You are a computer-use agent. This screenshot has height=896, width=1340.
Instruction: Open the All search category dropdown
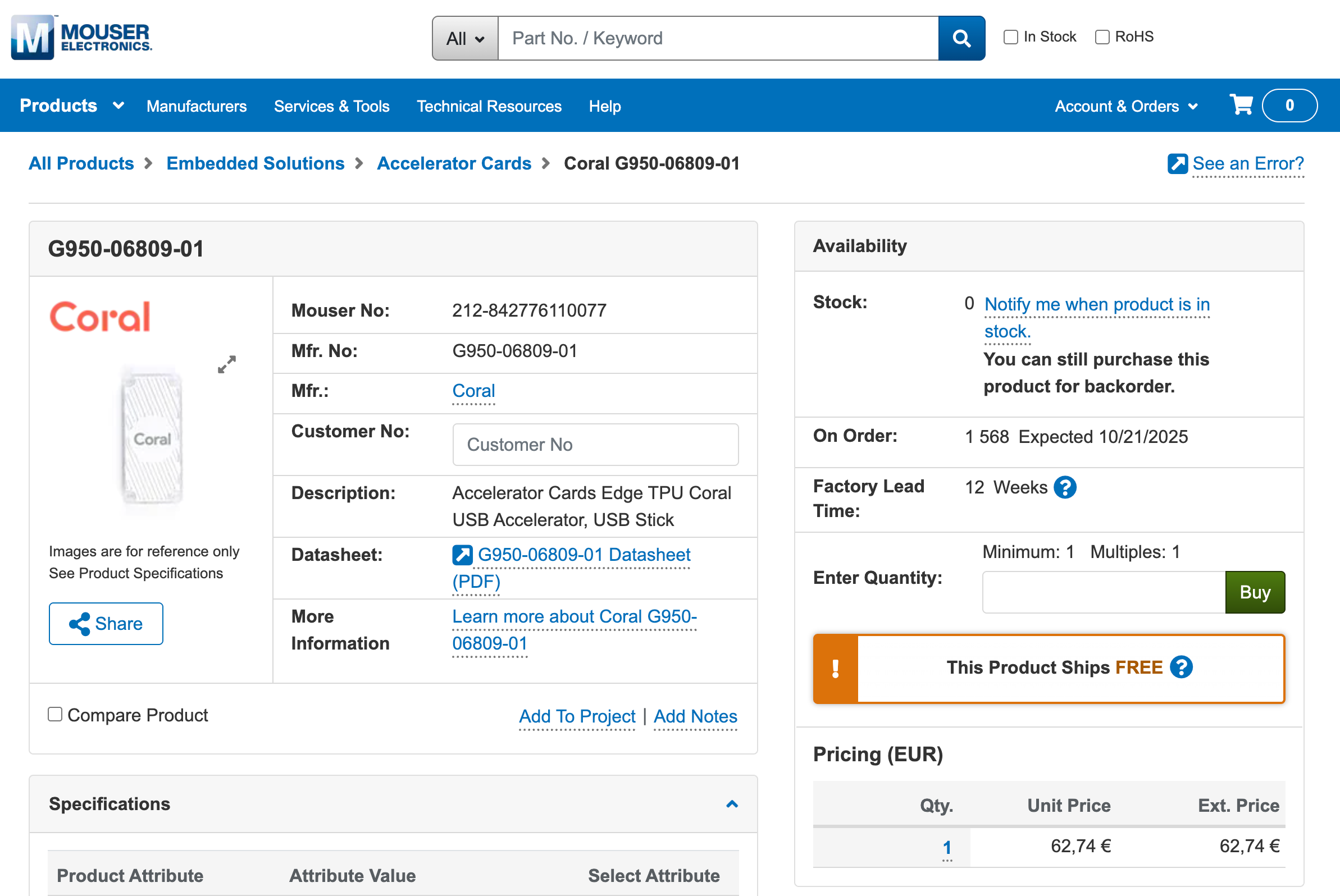[x=465, y=38]
